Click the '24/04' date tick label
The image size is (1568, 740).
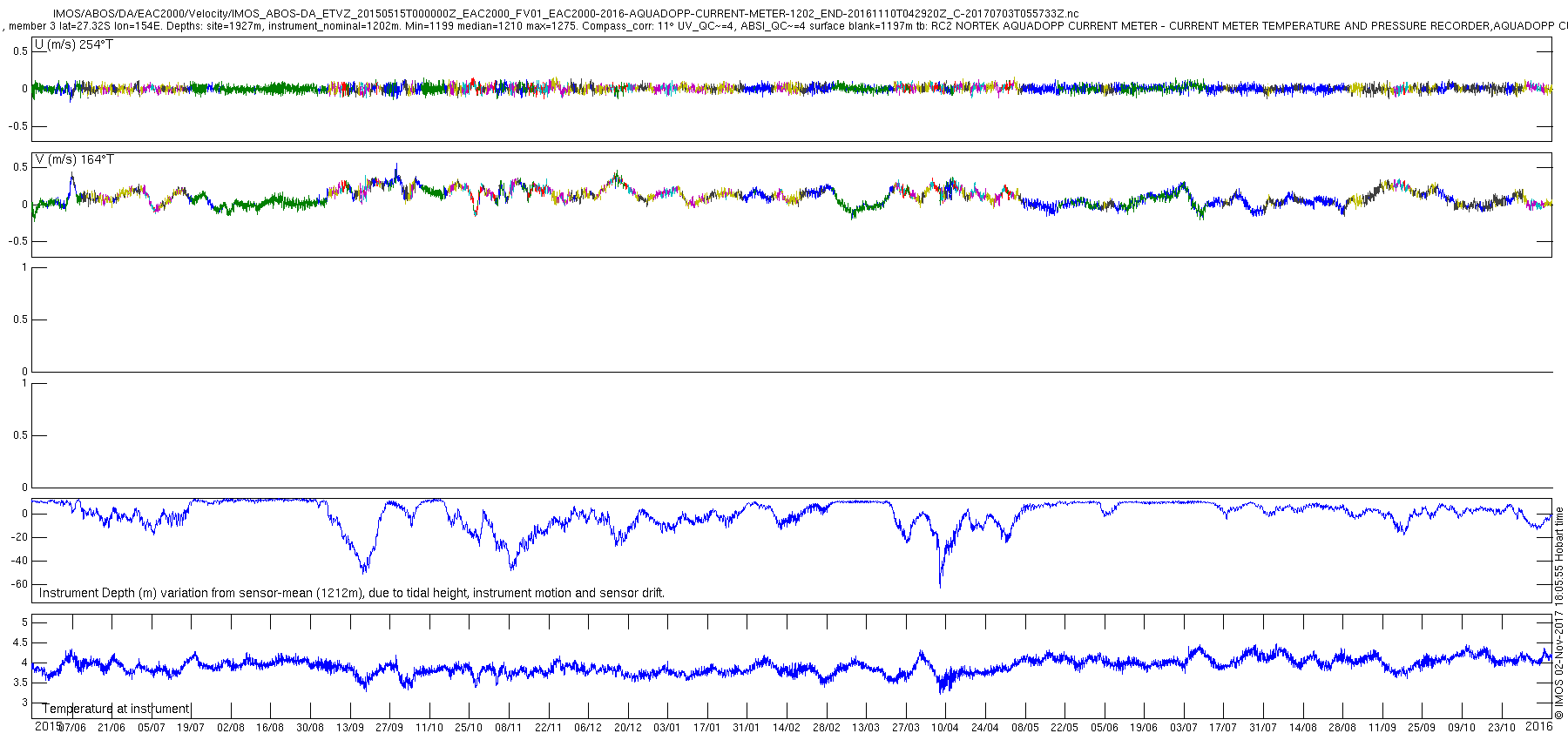(x=985, y=728)
